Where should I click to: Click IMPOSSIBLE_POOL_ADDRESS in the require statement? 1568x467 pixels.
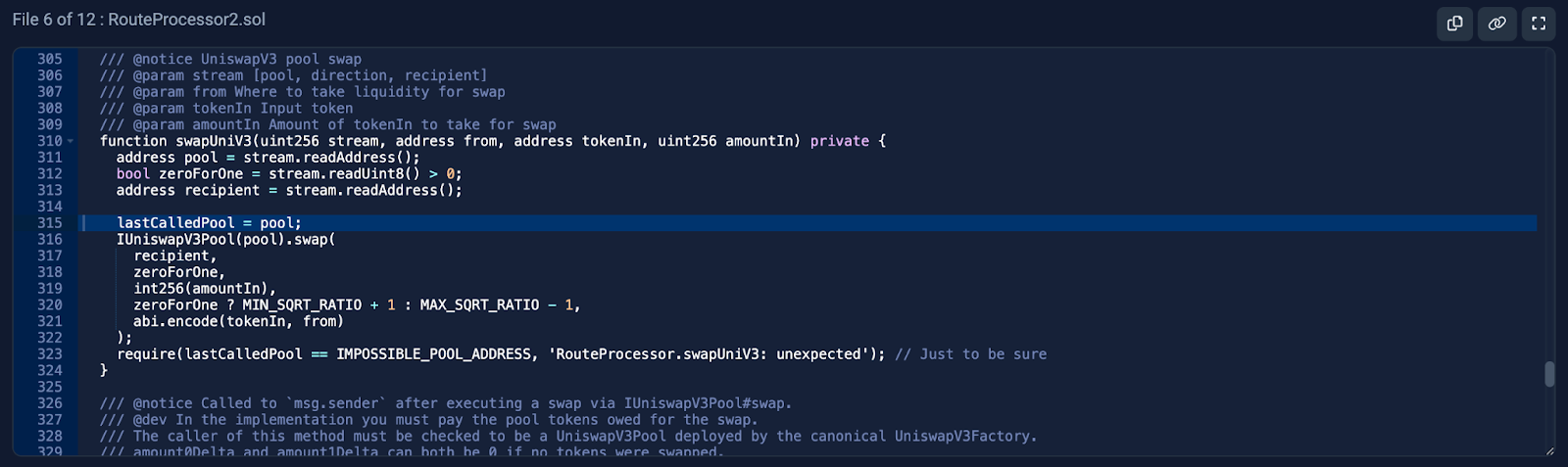433,354
